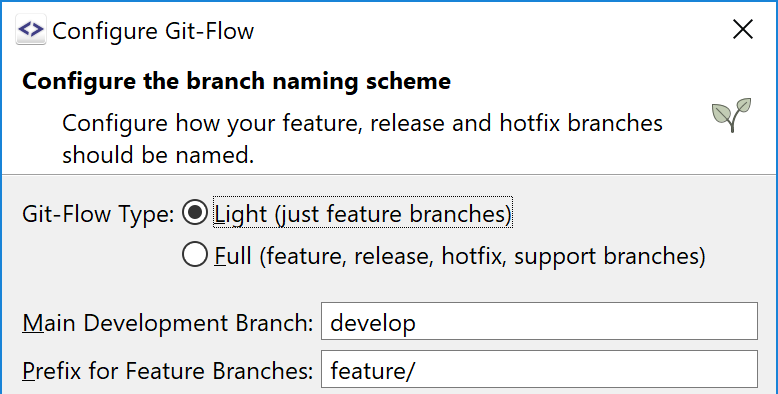The width and height of the screenshot is (778, 394).
Task: Select the Full Git-Flow type radio button
Action: 194,255
